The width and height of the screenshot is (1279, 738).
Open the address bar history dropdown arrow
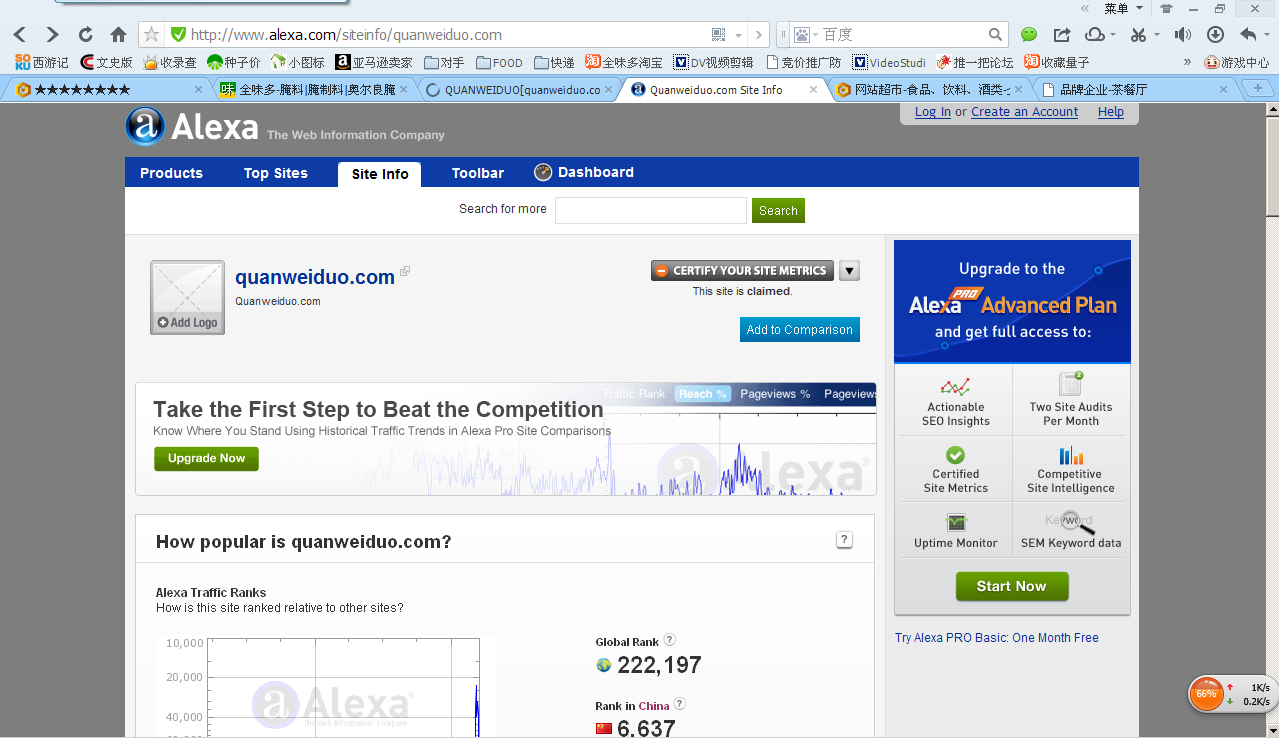739,35
